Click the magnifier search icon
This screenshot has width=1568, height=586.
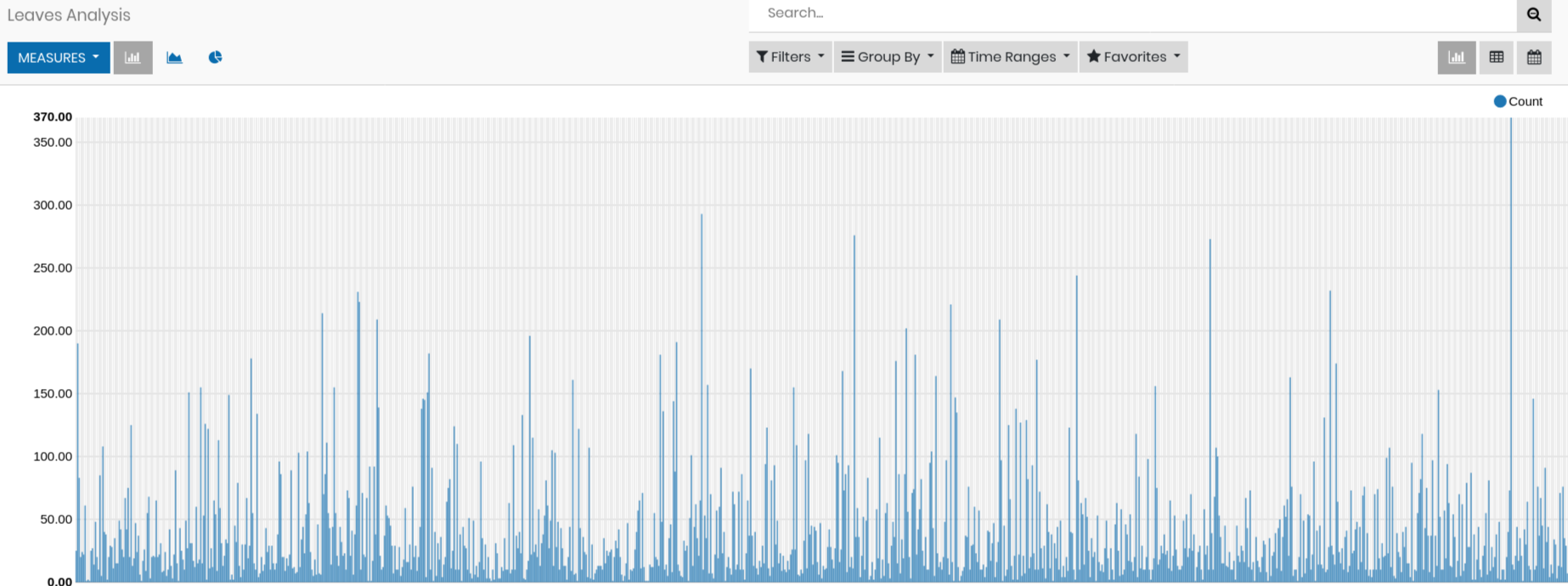[x=1533, y=14]
